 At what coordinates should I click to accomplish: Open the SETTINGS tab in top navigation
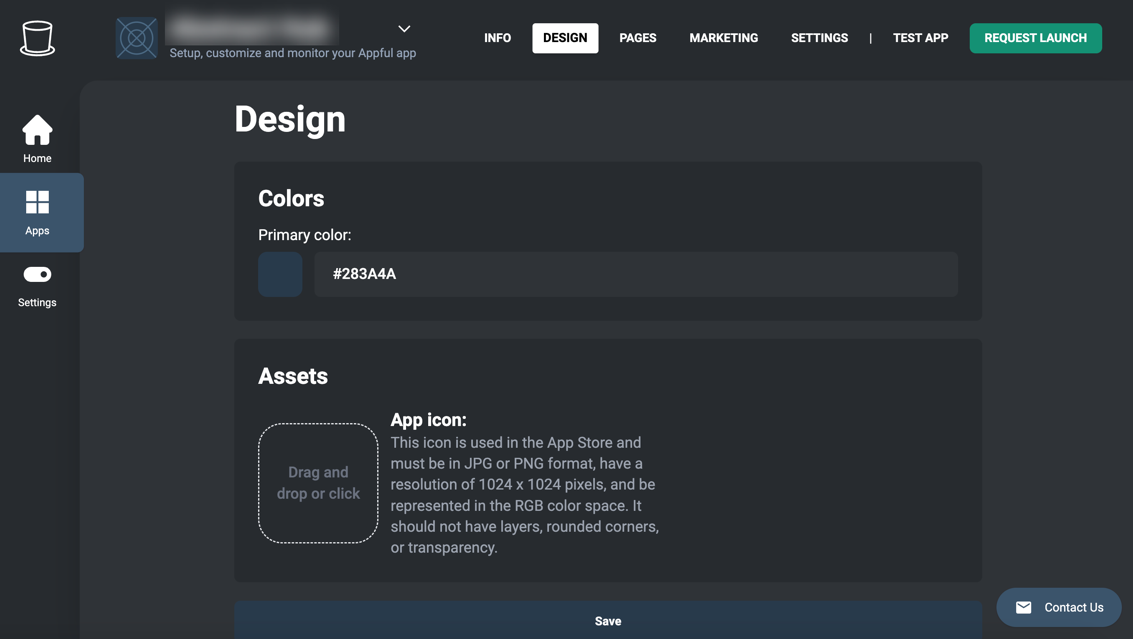pos(819,38)
